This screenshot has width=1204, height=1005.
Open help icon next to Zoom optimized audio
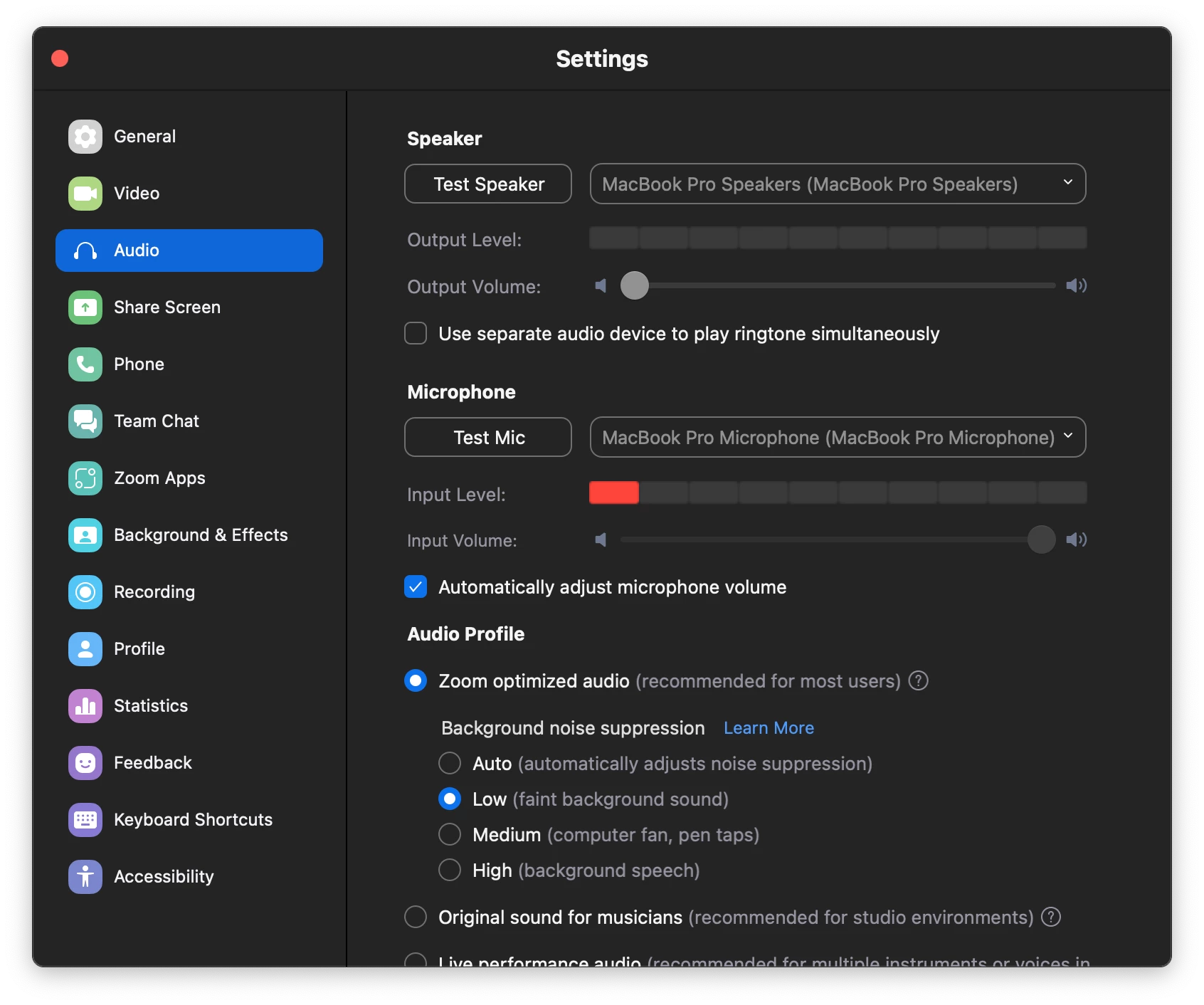click(x=919, y=681)
